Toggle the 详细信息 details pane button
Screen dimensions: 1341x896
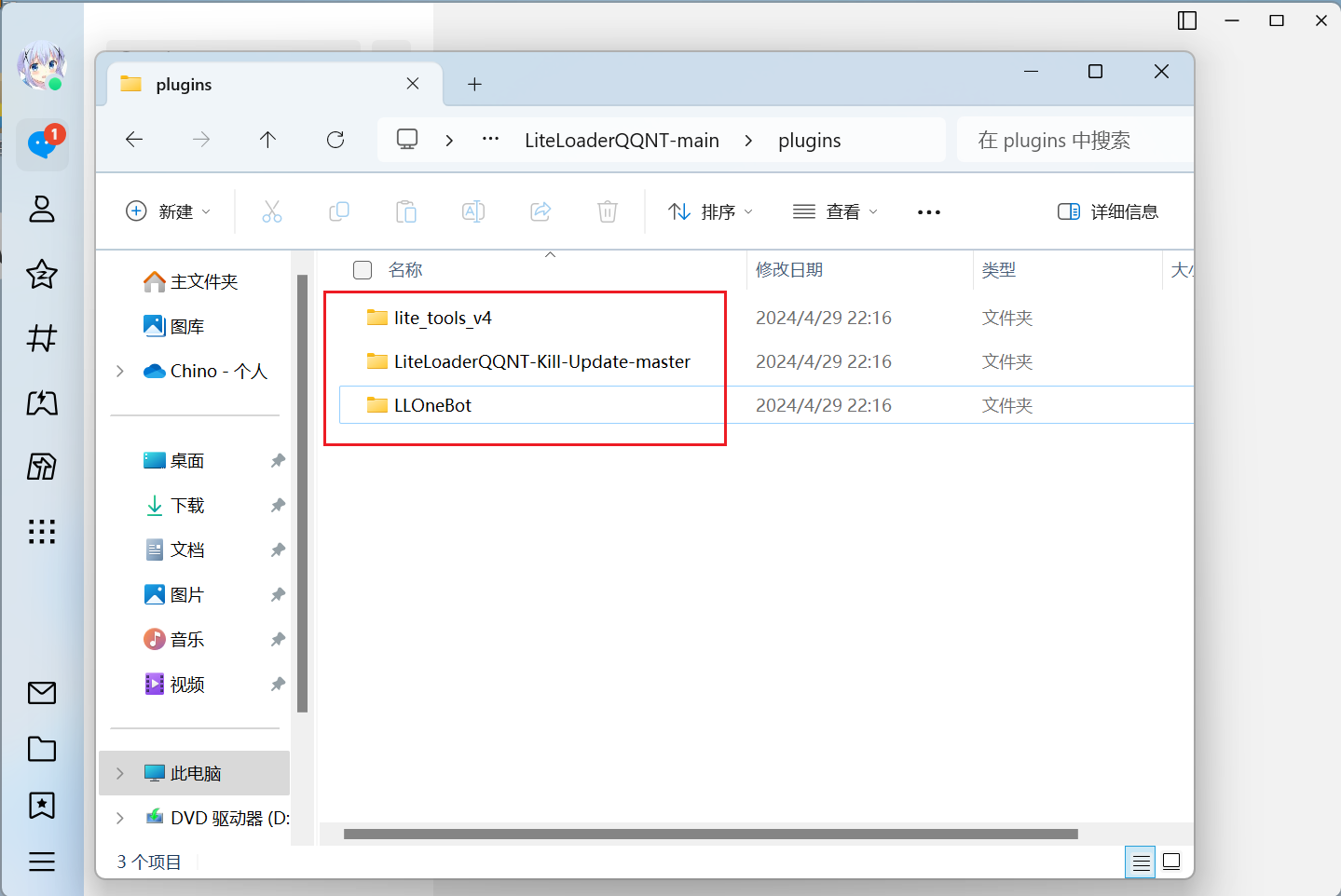tap(1108, 212)
